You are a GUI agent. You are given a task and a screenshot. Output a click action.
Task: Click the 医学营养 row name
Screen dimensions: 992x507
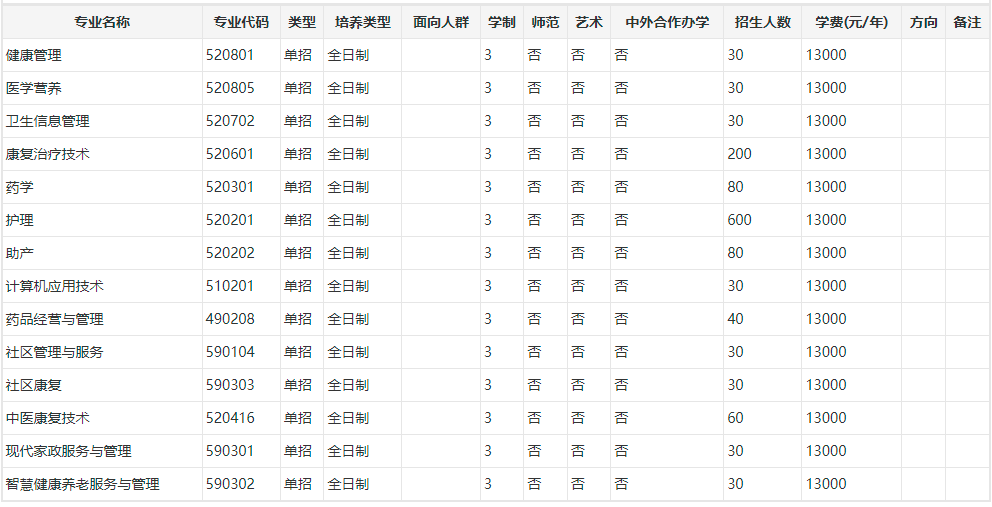point(34,88)
